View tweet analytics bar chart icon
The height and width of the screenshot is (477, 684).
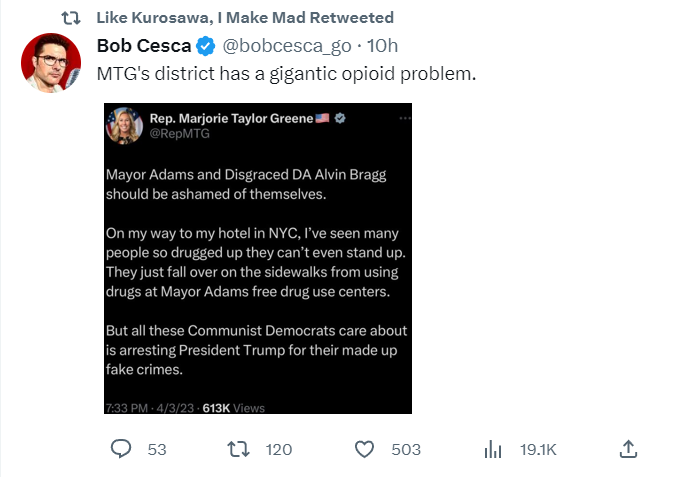[492, 449]
